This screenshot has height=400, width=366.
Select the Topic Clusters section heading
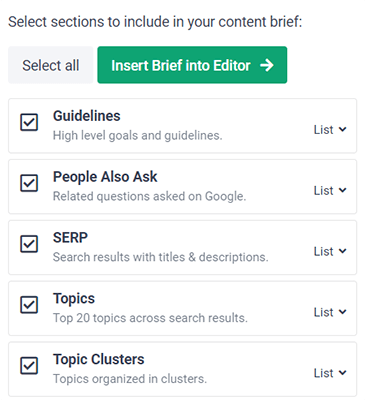click(99, 359)
